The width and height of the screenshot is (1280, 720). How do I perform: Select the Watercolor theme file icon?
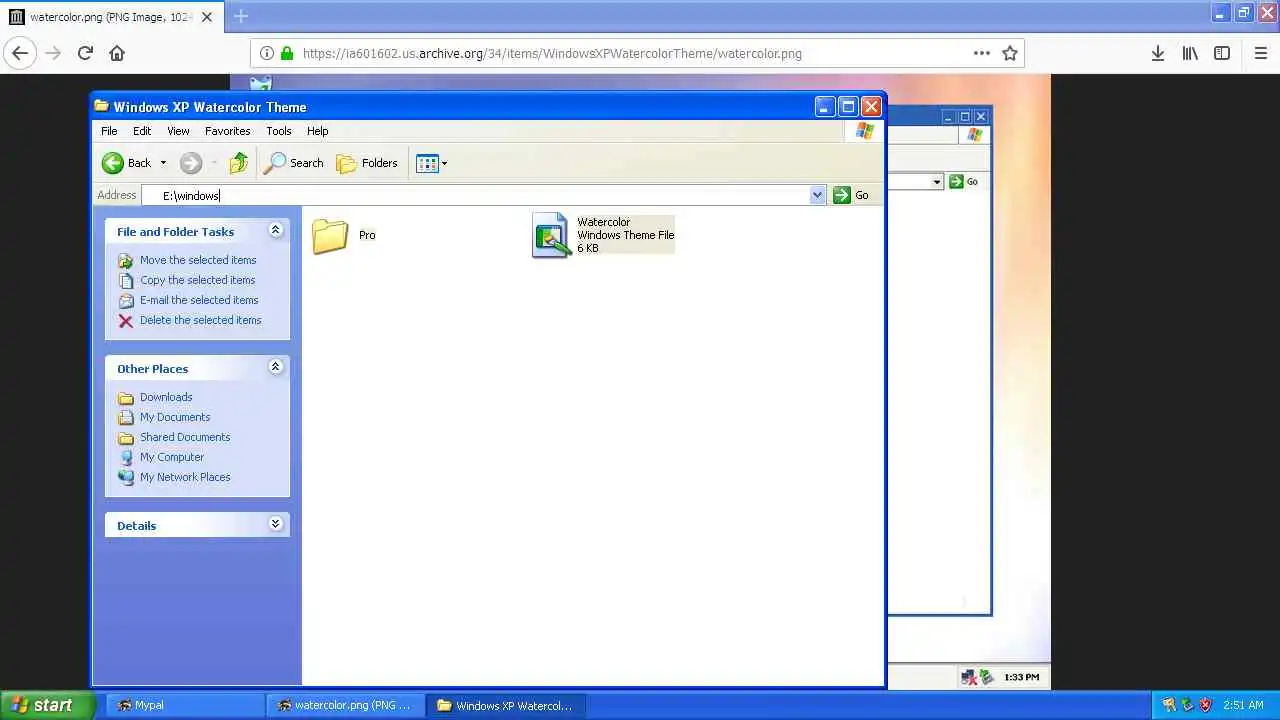pos(552,235)
